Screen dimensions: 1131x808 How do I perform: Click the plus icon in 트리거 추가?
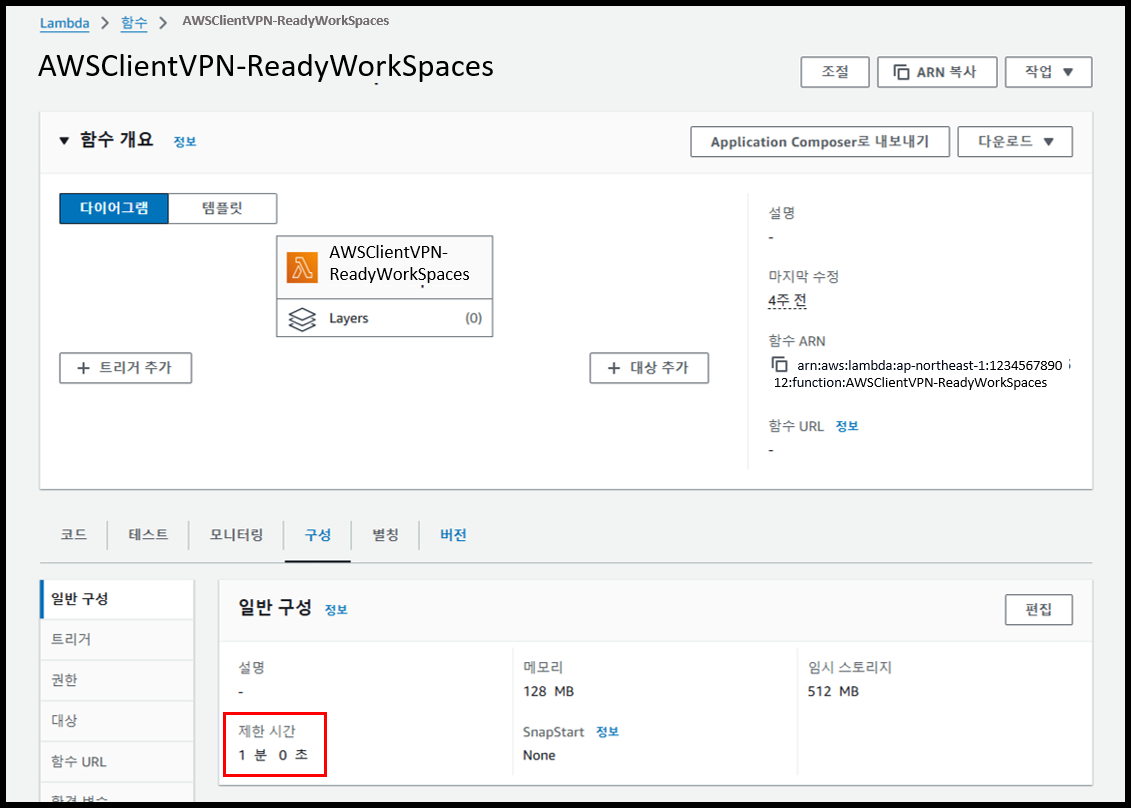[x=84, y=368]
